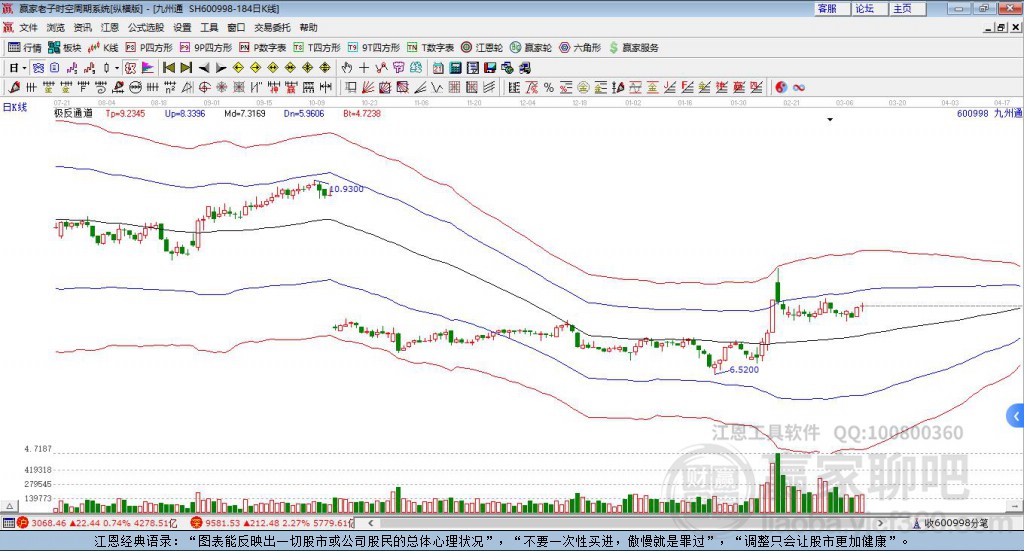Click the 10.9300 high price label
The width and height of the screenshot is (1024, 551).
pos(346,189)
